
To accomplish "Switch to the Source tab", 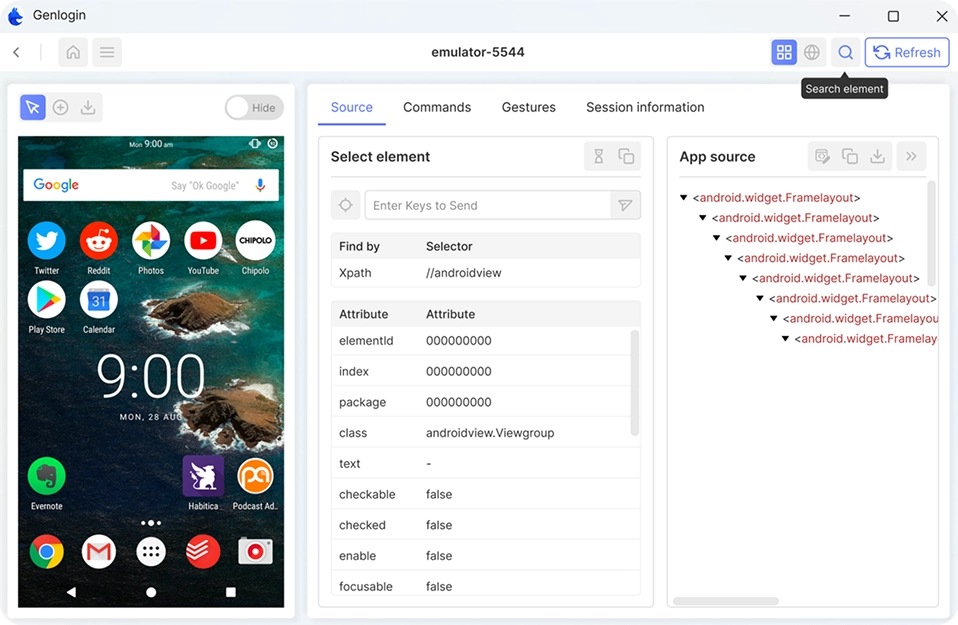I will [x=351, y=108].
